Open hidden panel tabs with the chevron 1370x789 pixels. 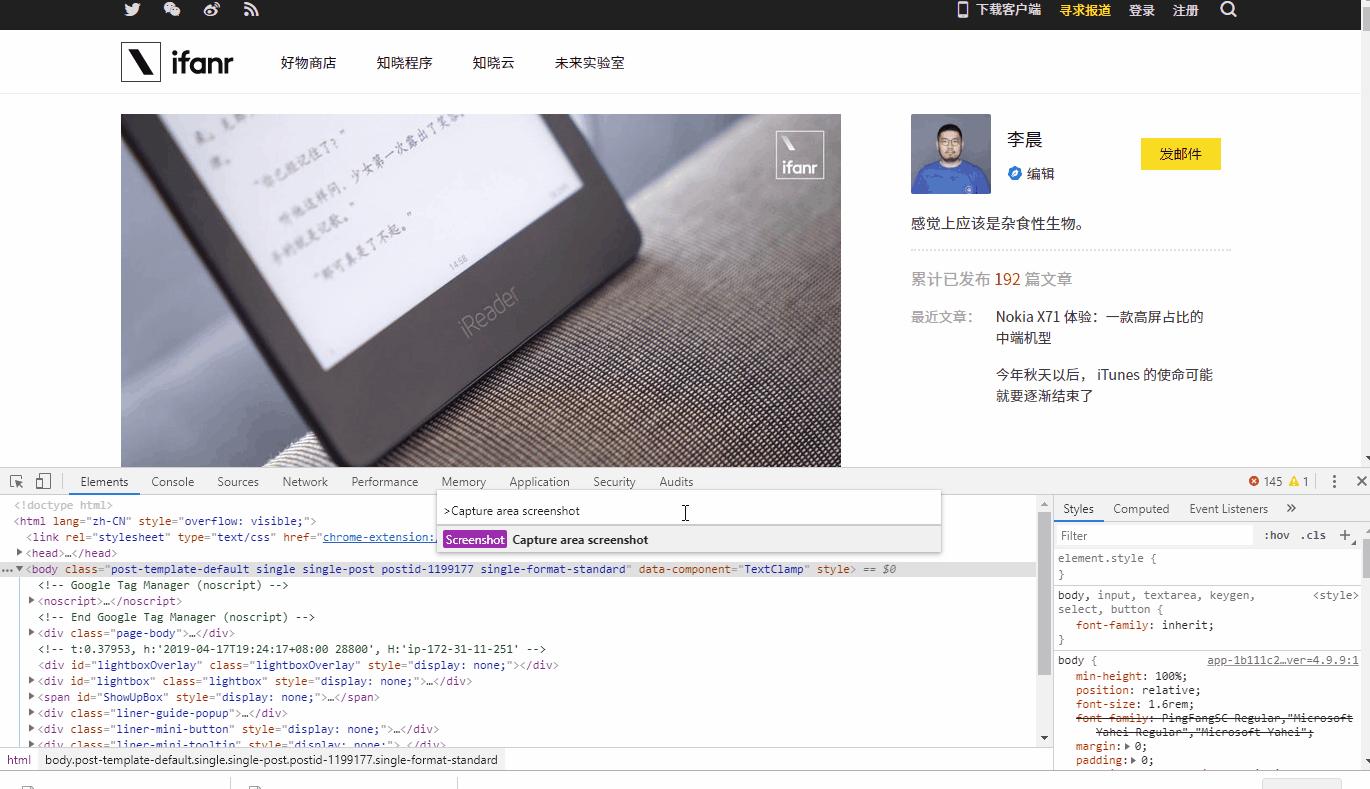(x=1291, y=508)
